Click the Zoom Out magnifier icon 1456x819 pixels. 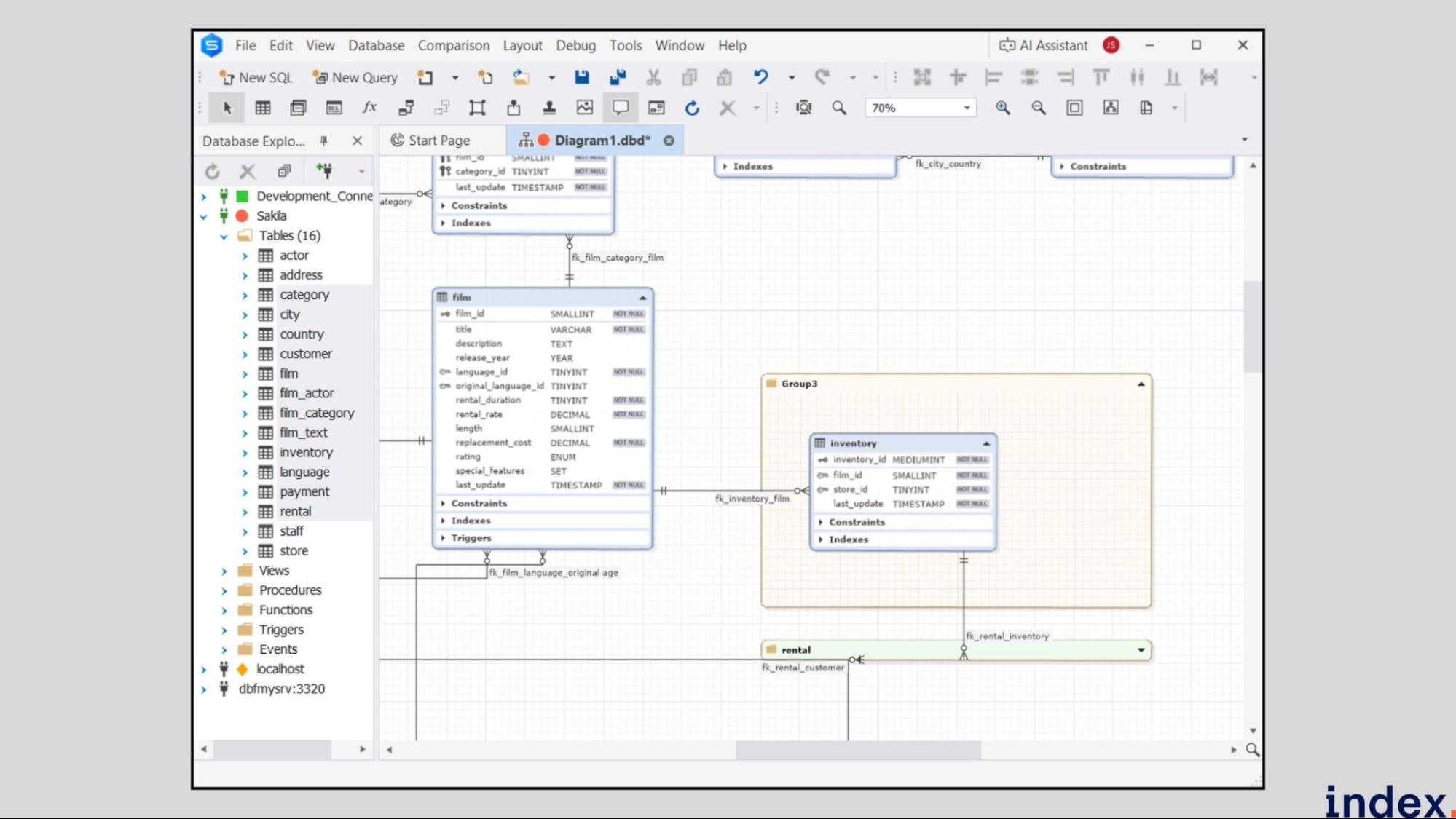pos(1039,108)
